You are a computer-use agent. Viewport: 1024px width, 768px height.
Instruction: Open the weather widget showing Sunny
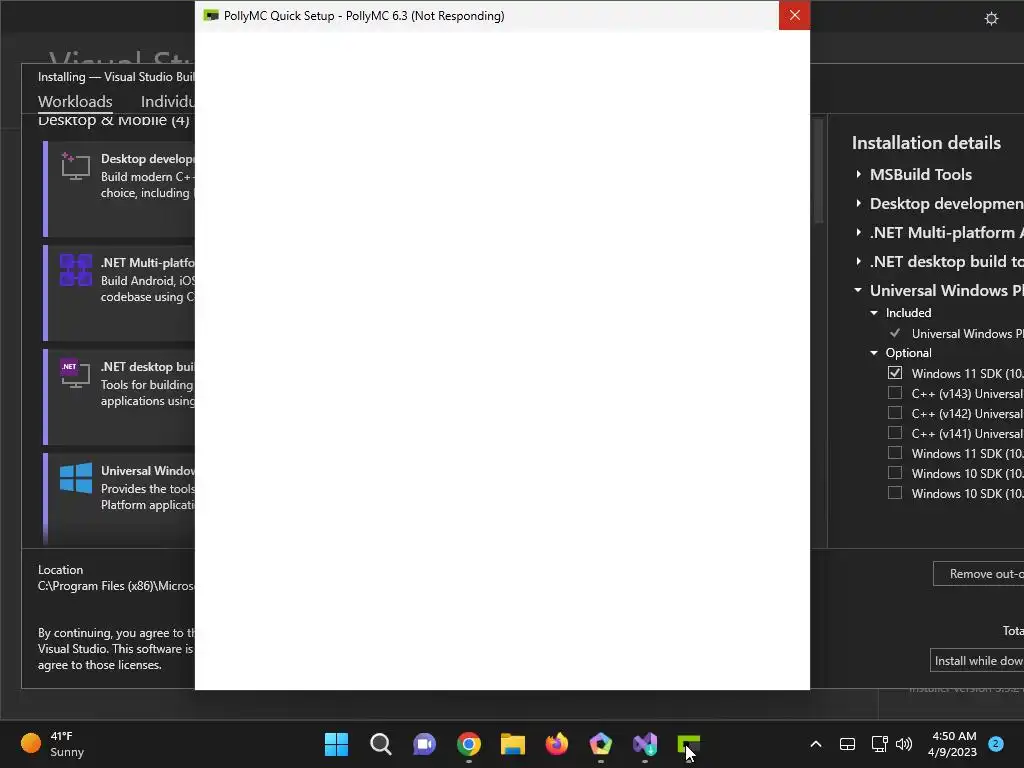52,744
